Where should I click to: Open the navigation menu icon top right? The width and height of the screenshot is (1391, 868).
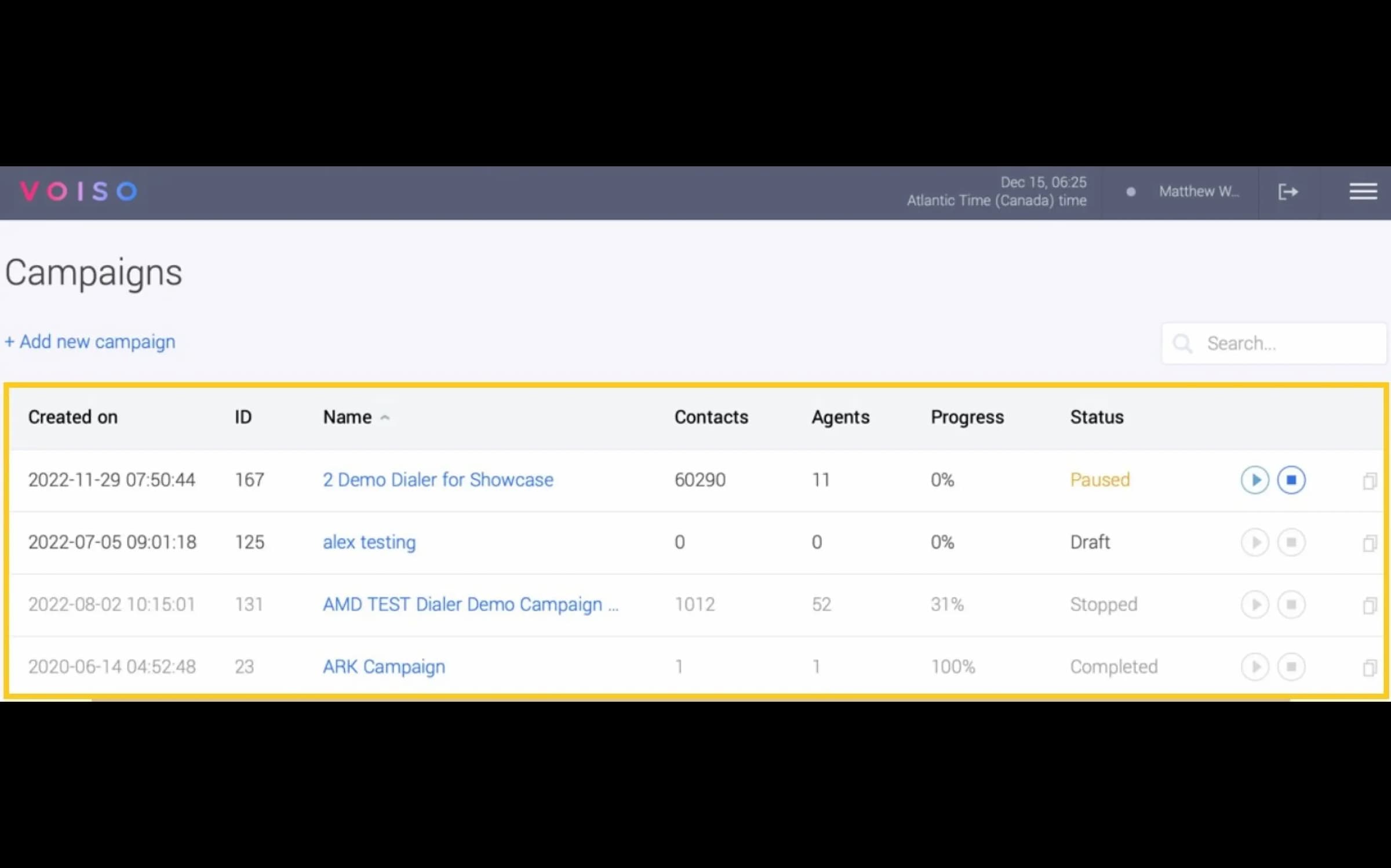tap(1363, 191)
